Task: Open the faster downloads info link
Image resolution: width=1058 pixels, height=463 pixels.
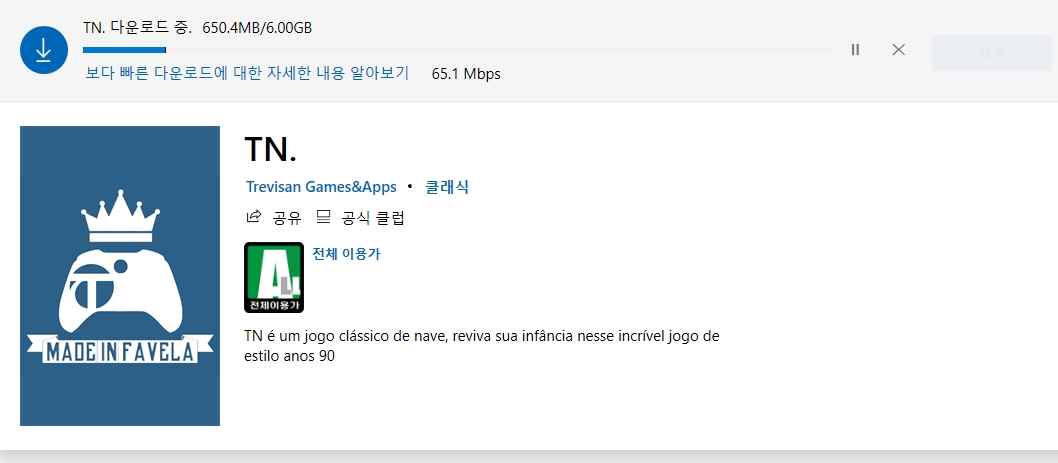Action: (247, 73)
